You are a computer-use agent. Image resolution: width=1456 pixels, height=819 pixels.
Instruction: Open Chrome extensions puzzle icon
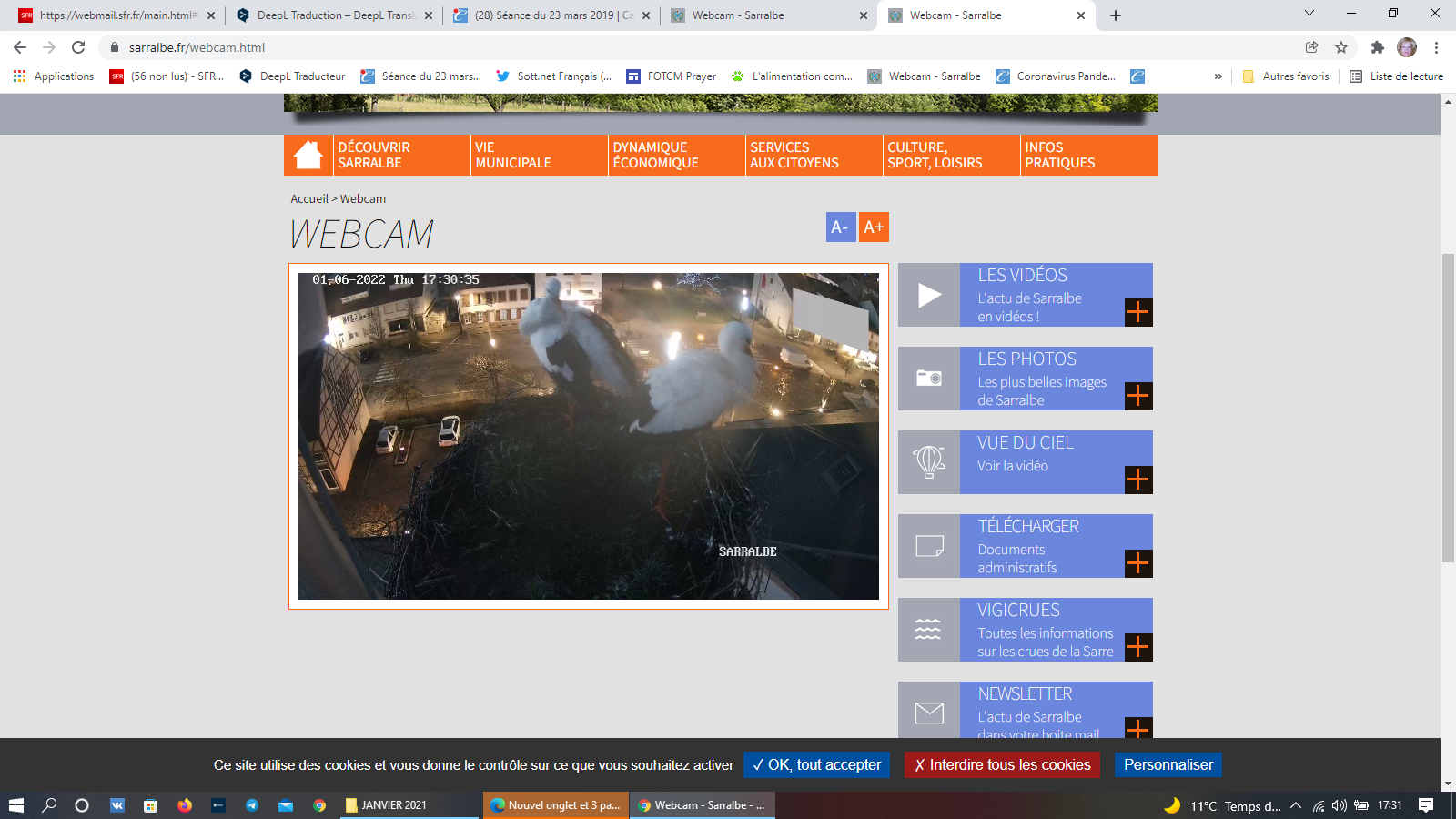[1377, 47]
